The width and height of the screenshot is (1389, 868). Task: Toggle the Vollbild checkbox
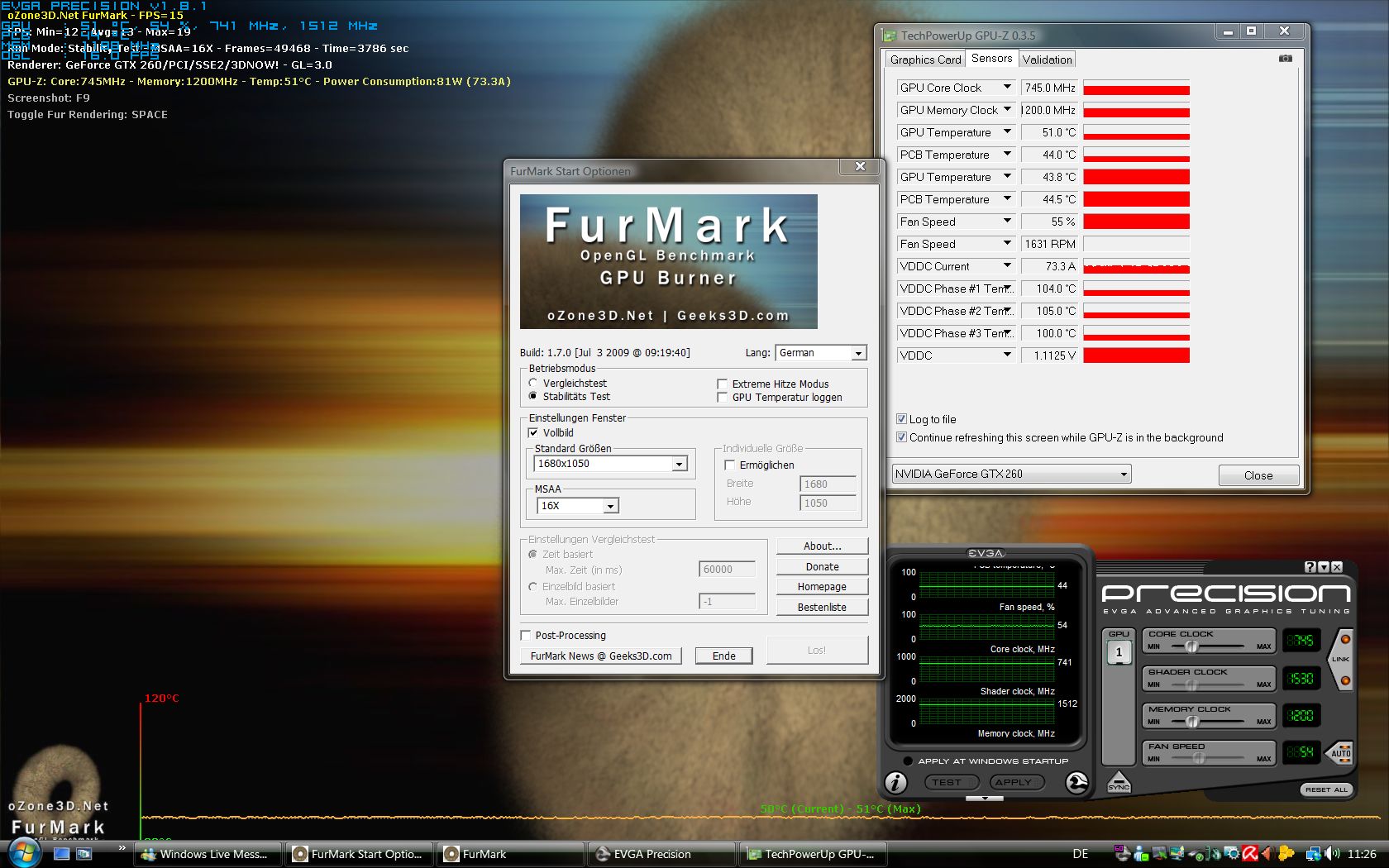pyautogui.click(x=533, y=432)
